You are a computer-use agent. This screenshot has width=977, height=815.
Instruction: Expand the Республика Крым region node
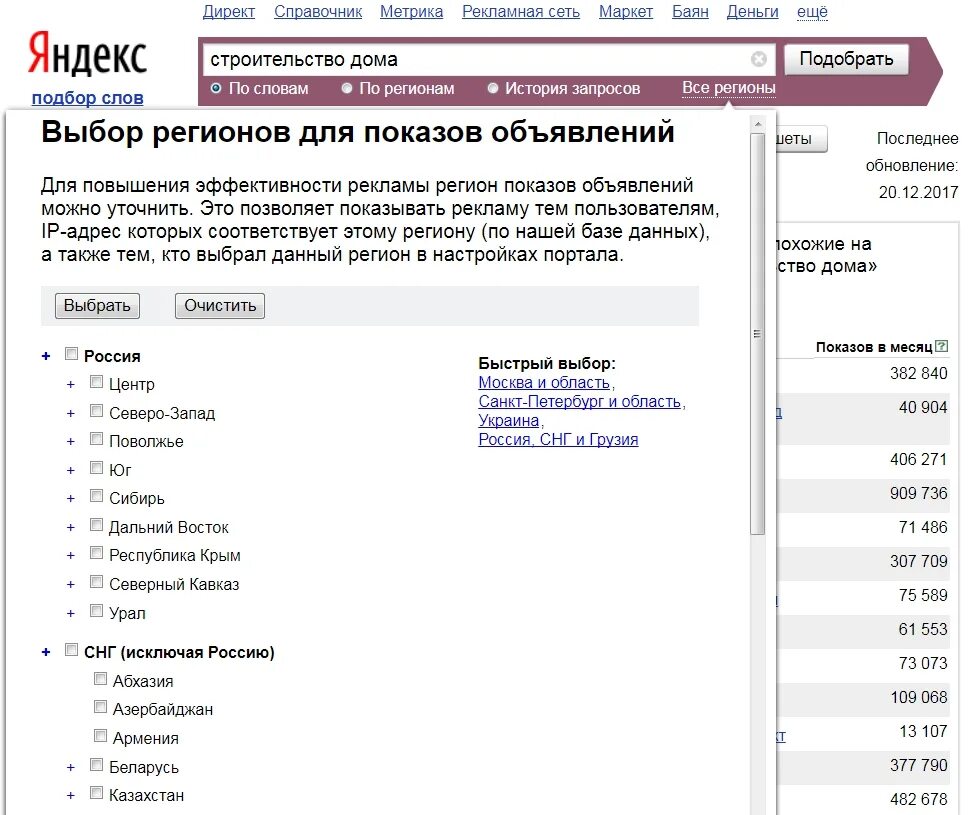[70, 556]
